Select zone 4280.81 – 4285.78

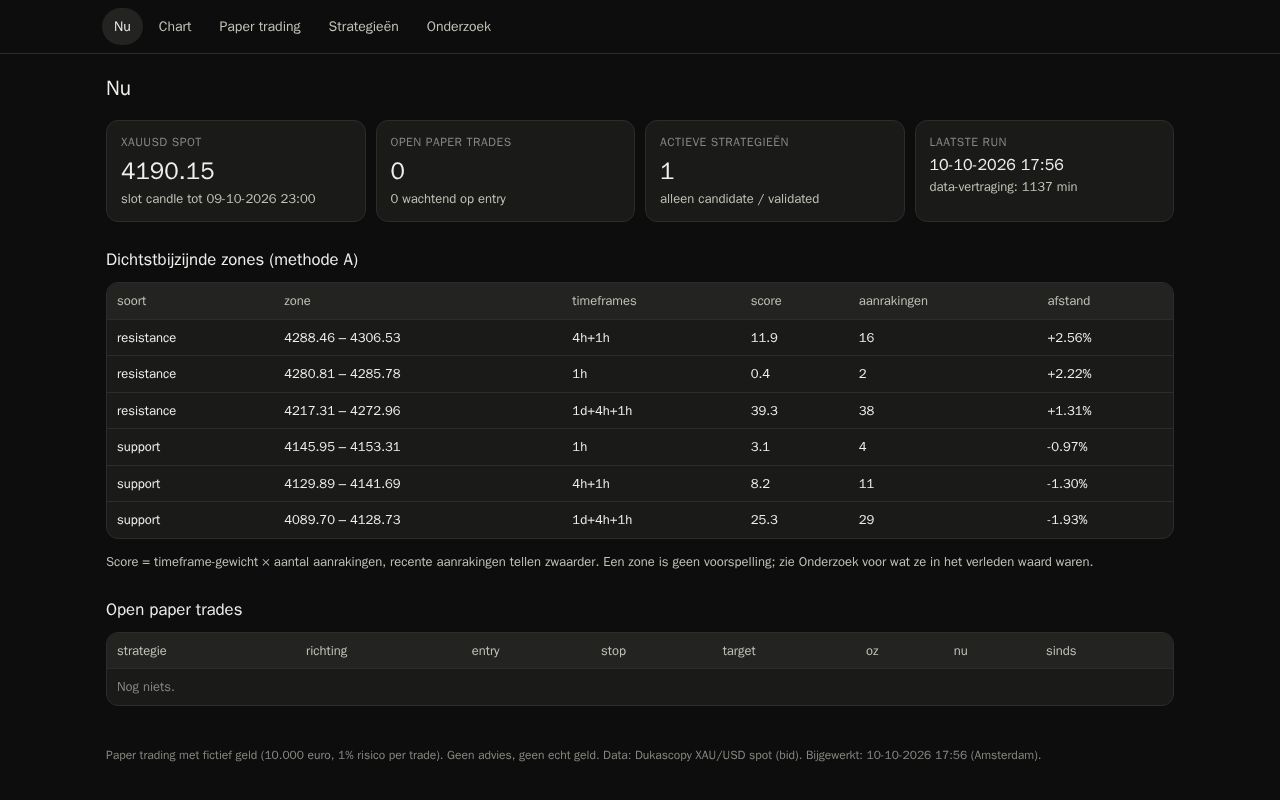[342, 374]
